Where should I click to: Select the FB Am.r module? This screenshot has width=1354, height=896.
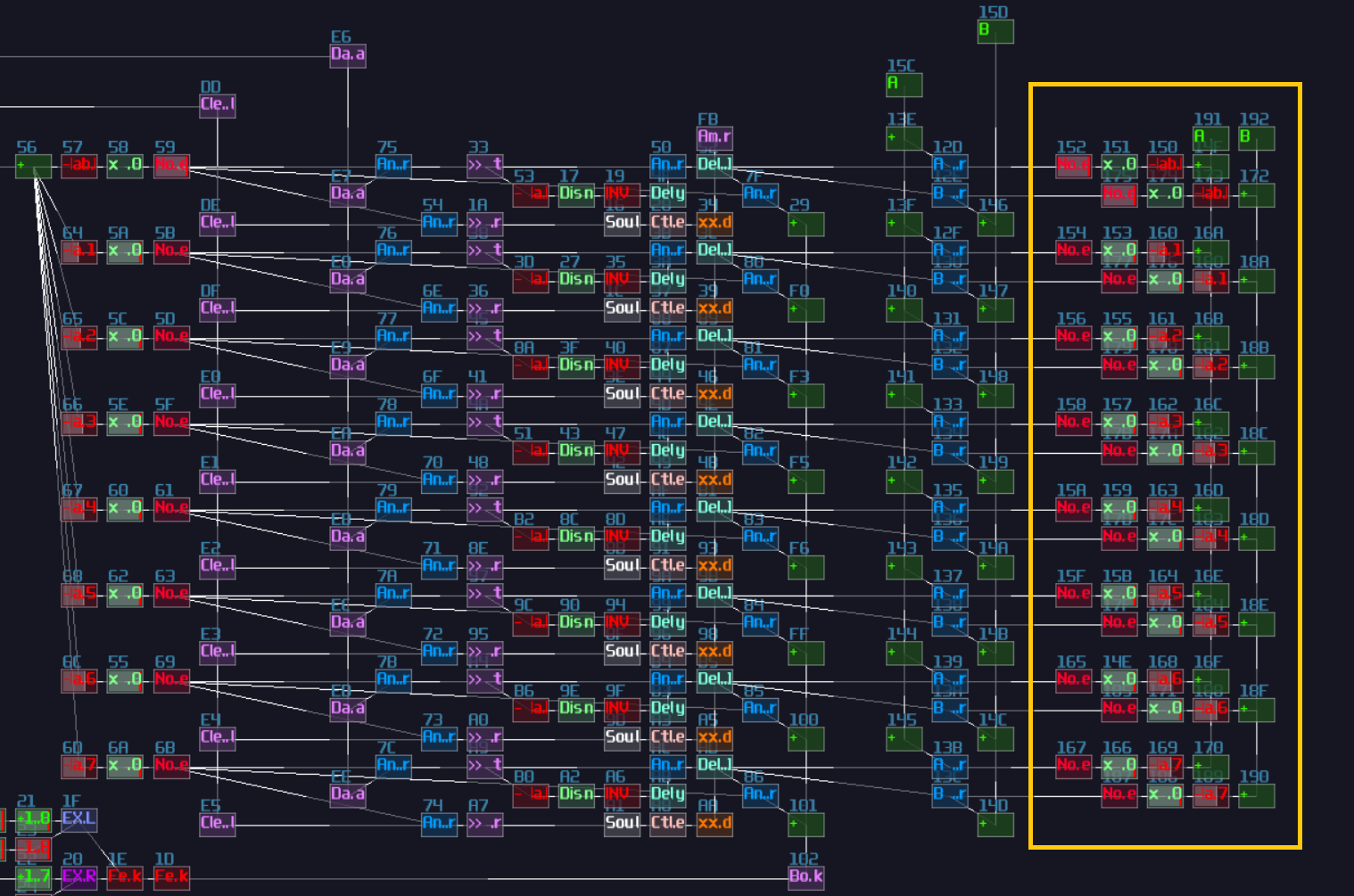coord(714,138)
